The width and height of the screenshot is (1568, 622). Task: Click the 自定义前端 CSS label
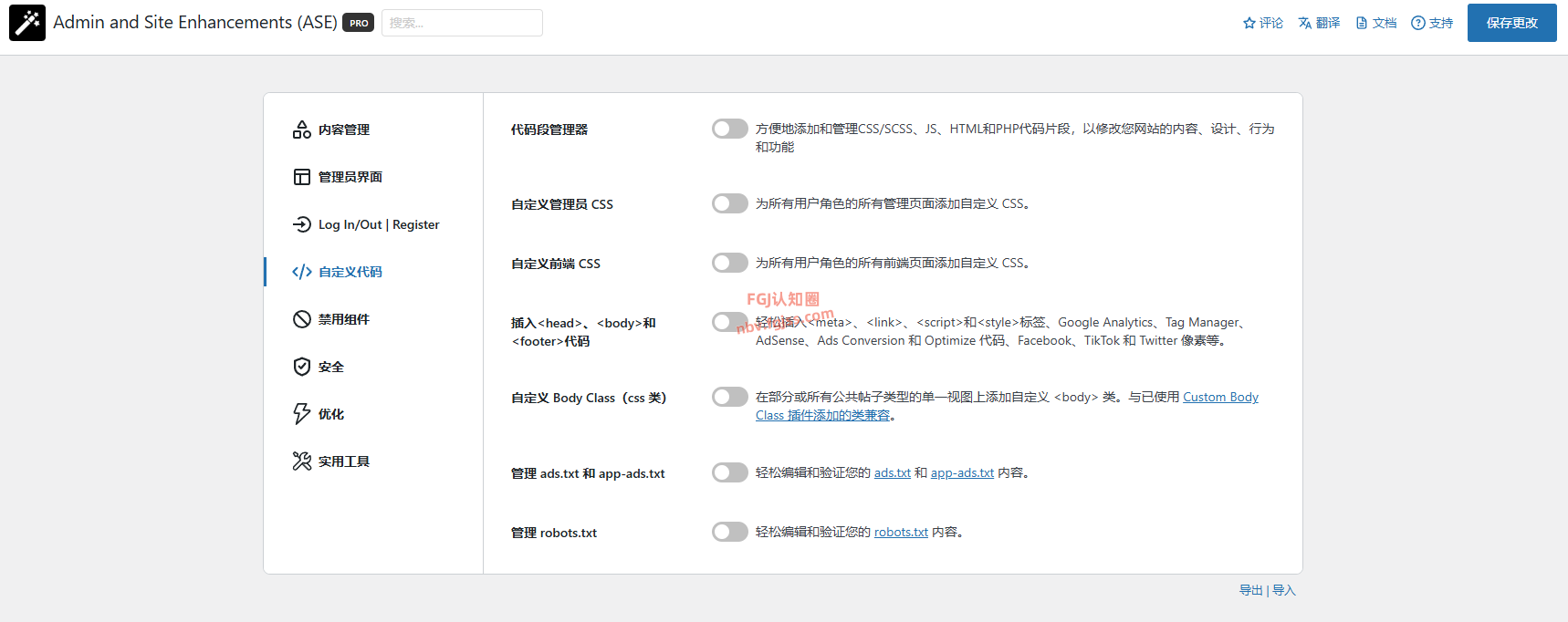(556, 264)
